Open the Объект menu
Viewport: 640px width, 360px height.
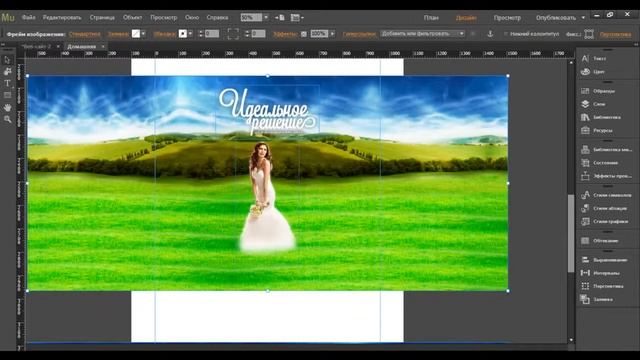[x=133, y=18]
